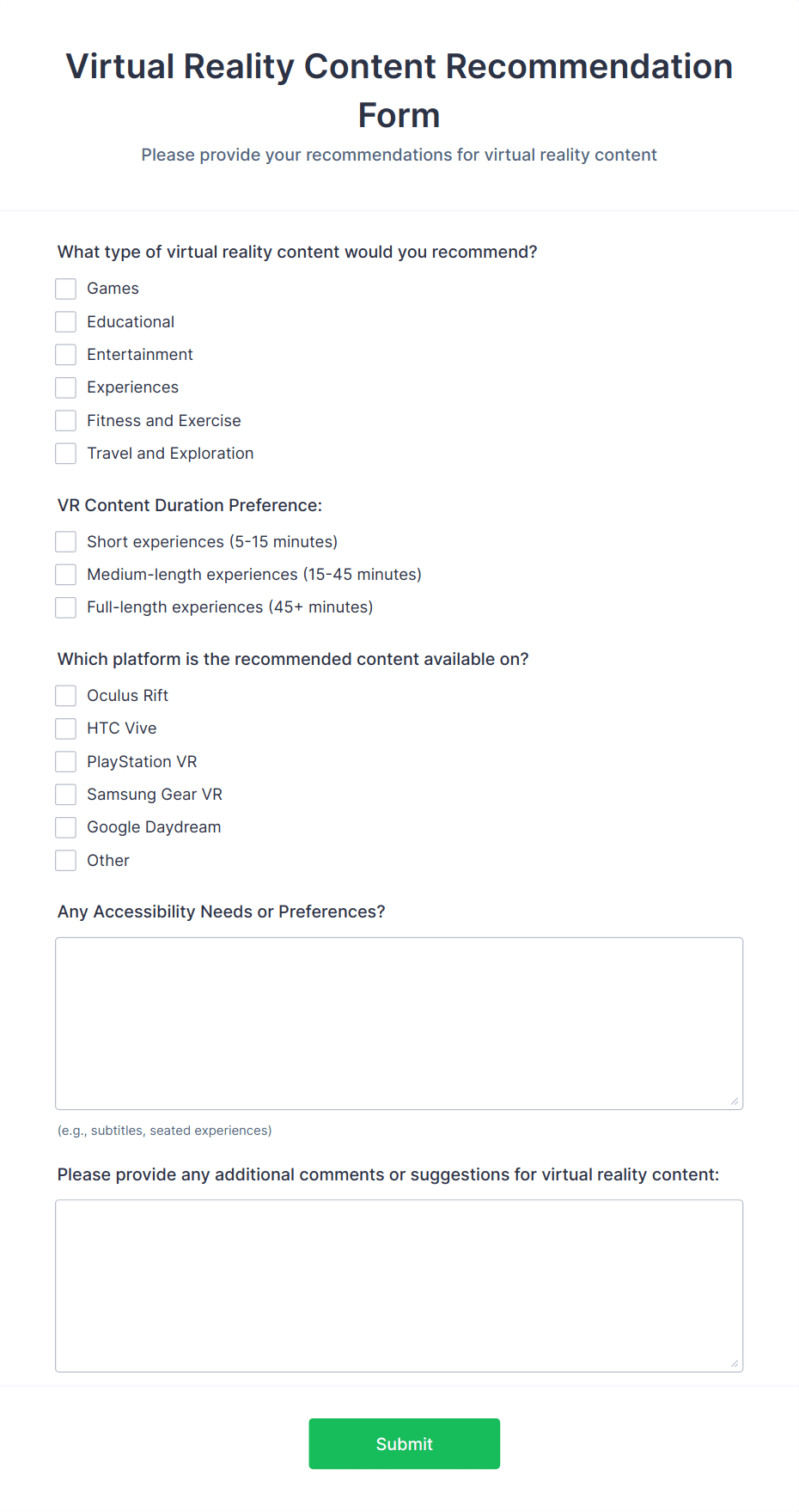Click the accessibility example hint text
Screen dimensions: 799x1512
click(x=163, y=1130)
